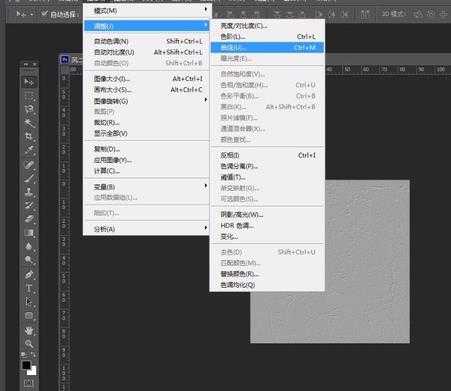The height and width of the screenshot is (391, 451).
Task: Open the Move tool preset dropdown in options bar
Action: click(x=32, y=14)
